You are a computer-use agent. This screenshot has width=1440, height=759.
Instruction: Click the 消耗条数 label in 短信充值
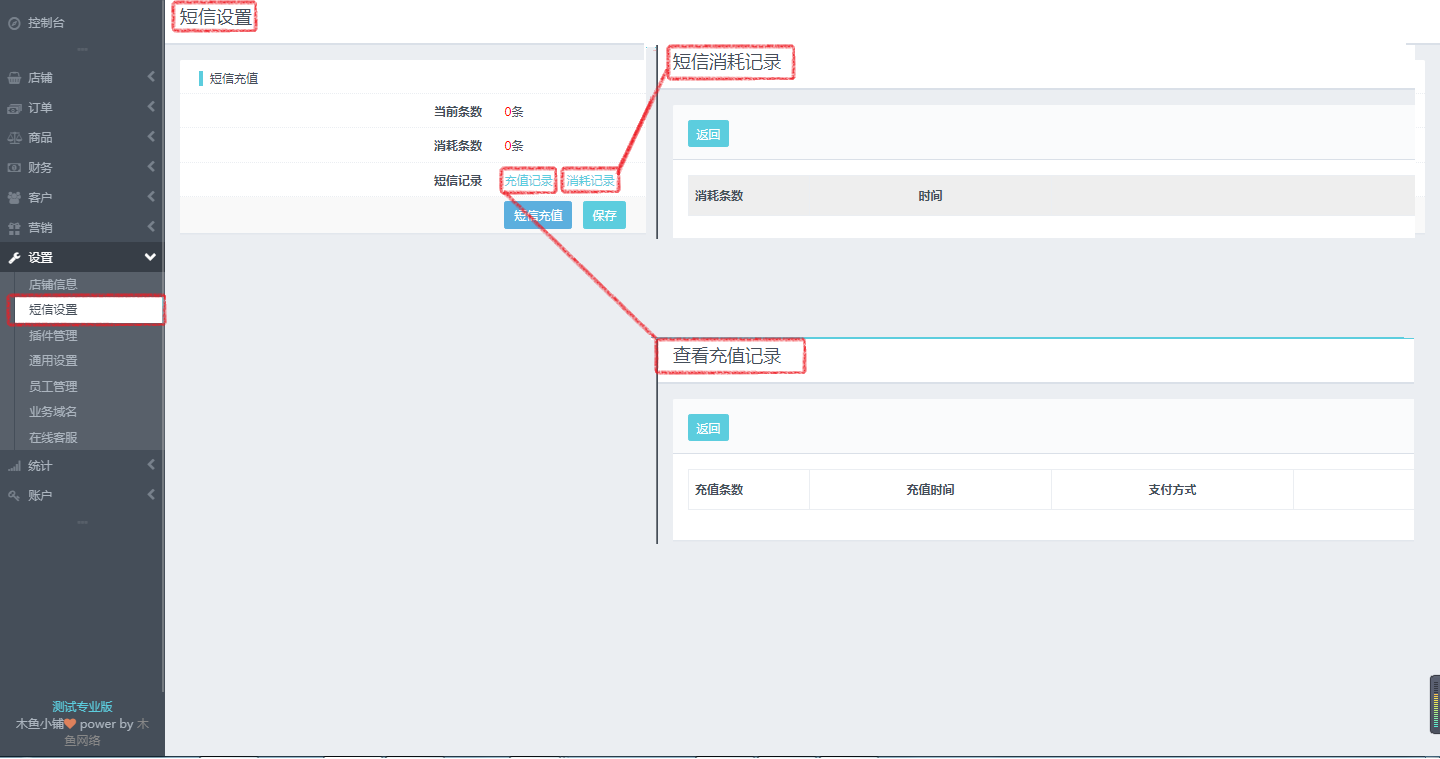coord(458,146)
